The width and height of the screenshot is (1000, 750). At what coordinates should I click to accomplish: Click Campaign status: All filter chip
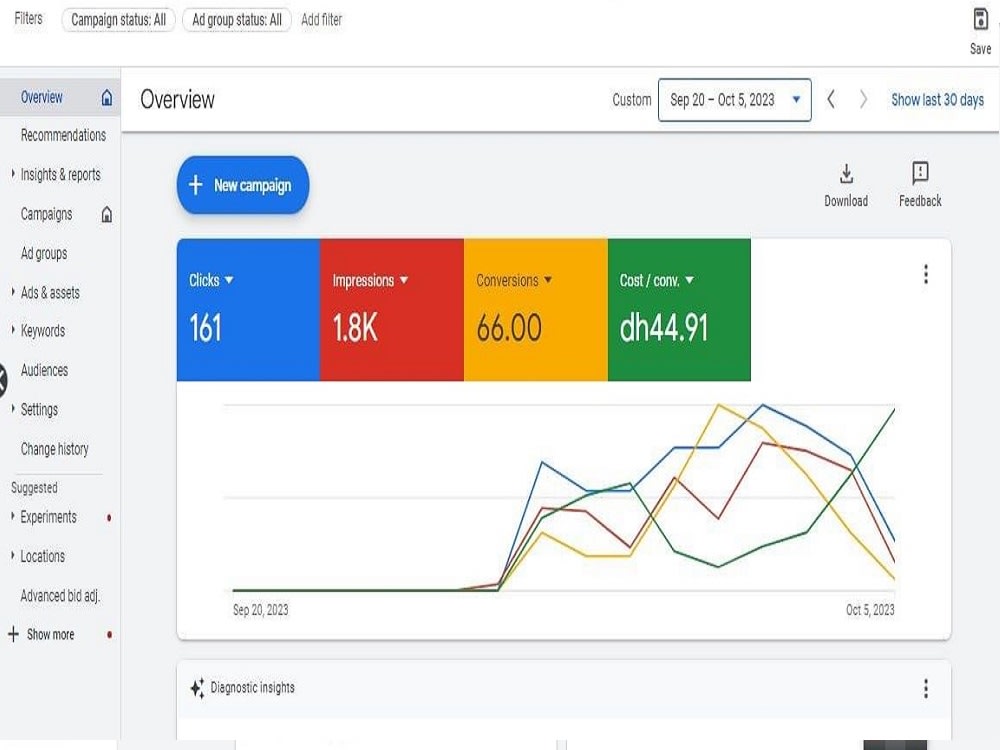click(x=118, y=20)
